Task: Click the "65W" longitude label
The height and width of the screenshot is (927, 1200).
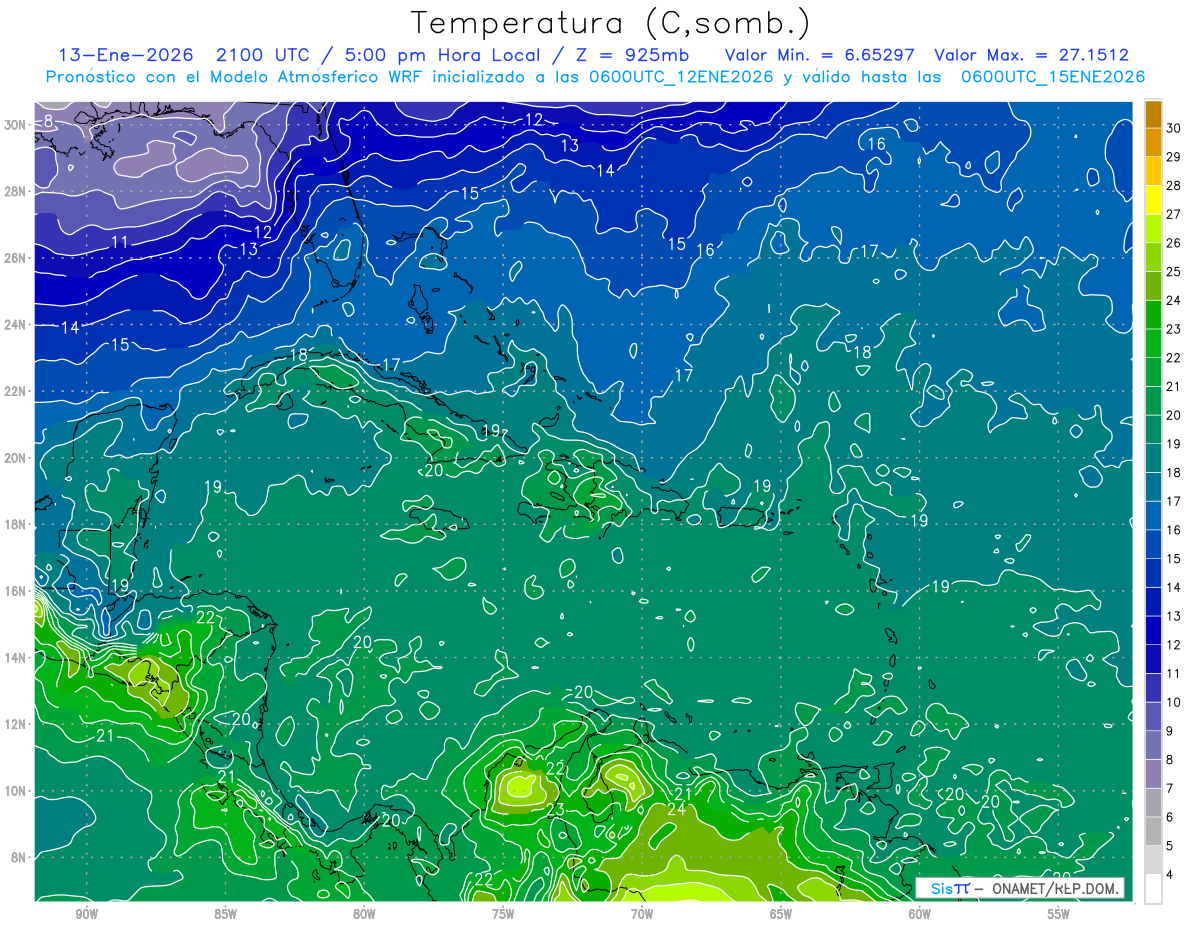Action: (x=781, y=914)
